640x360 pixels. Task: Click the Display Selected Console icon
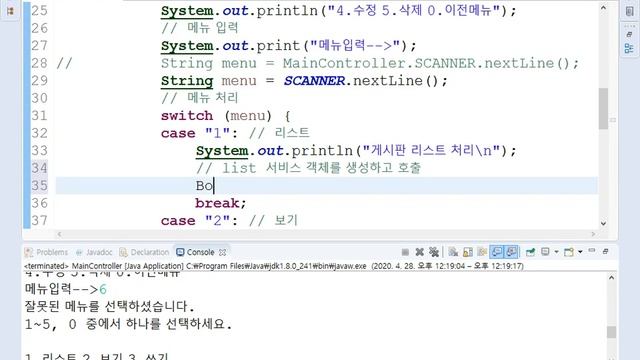coord(545,252)
